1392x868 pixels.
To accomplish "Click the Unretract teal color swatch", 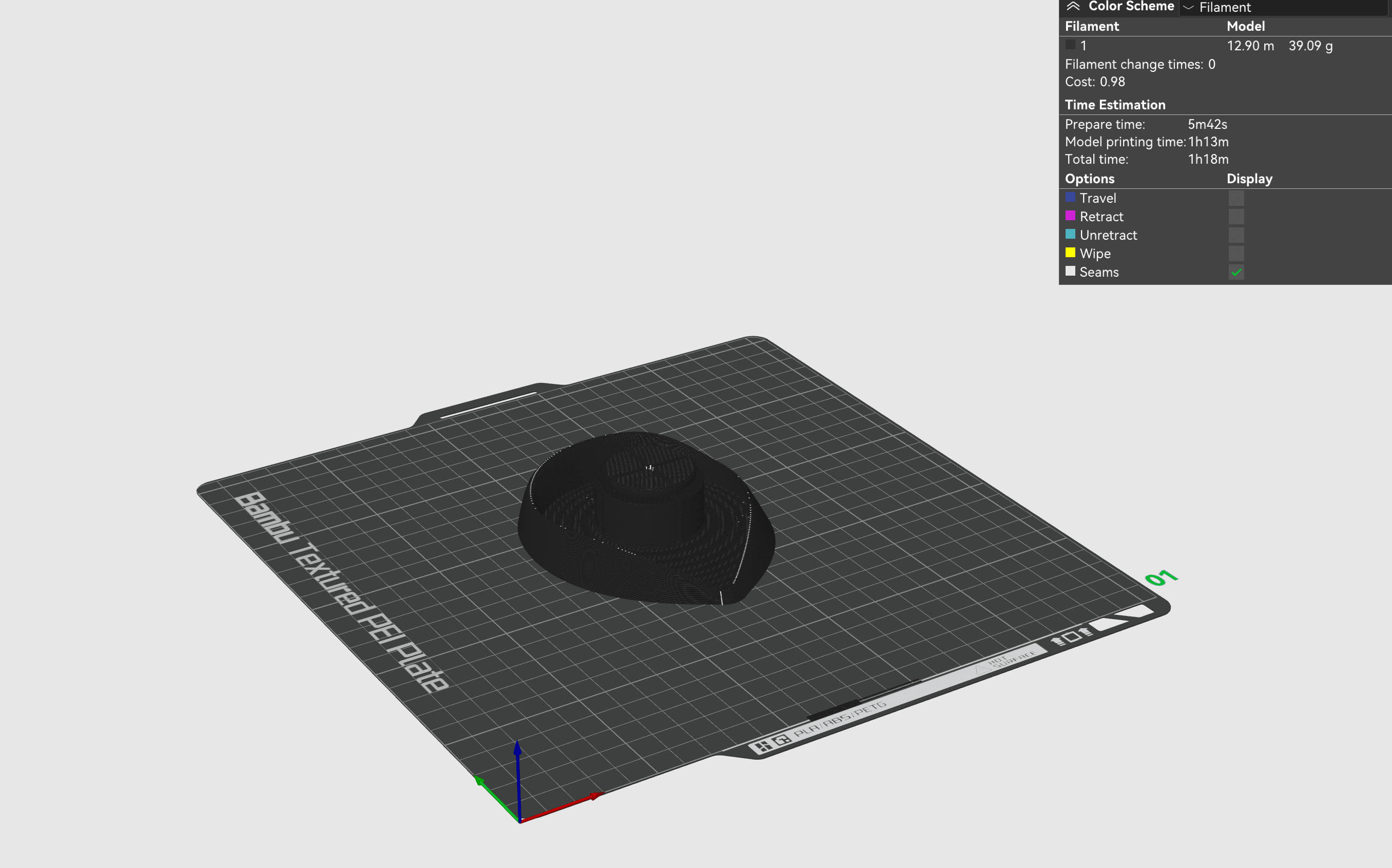I will click(x=1070, y=234).
